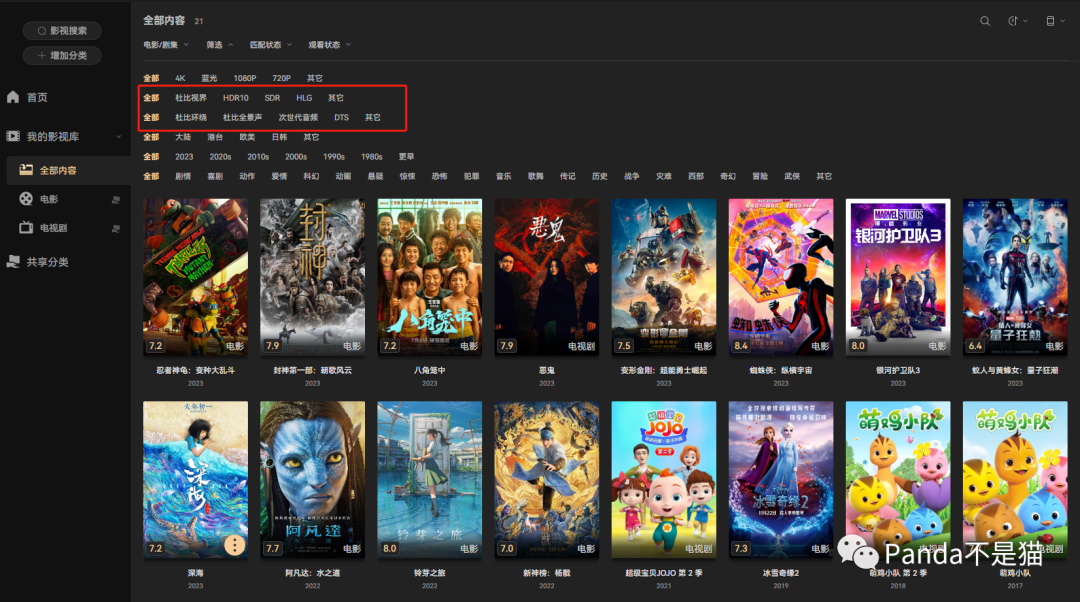
Task: Open the 阿凡达:水之道 poster
Action: click(313, 479)
